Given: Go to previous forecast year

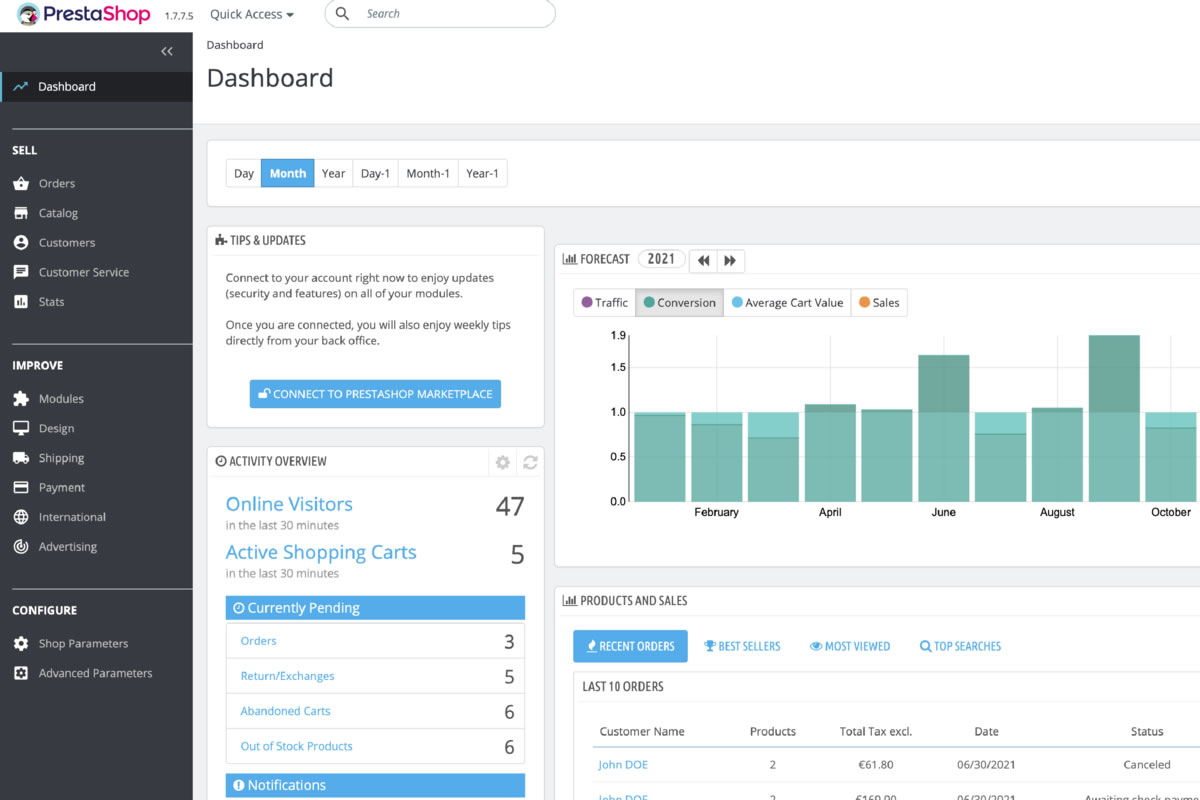Looking at the screenshot, I should 704,260.
